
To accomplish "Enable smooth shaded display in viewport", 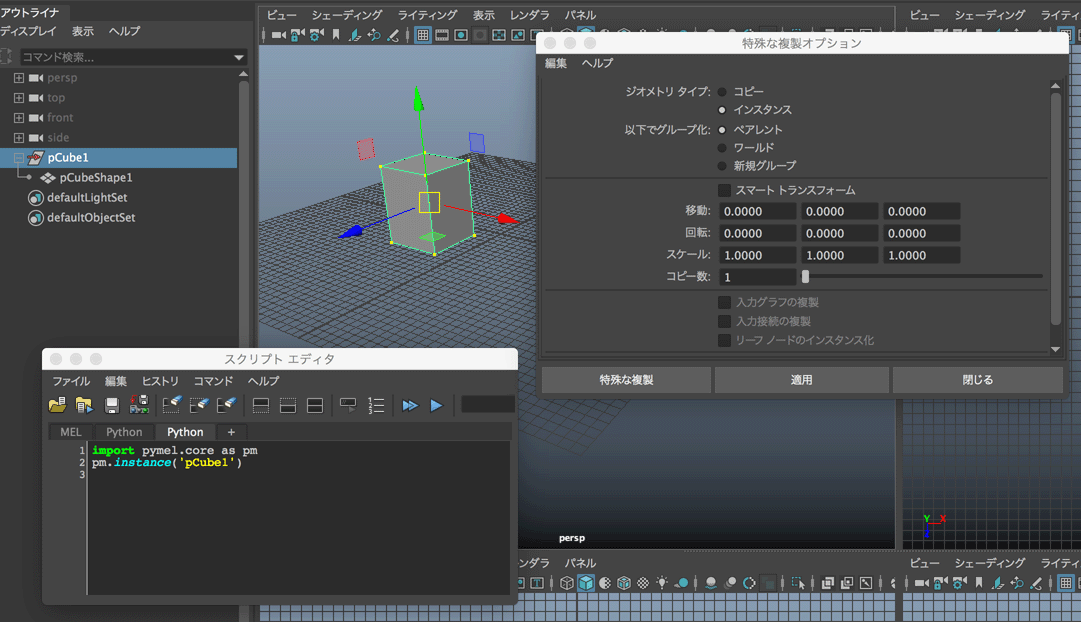I will 459,33.
